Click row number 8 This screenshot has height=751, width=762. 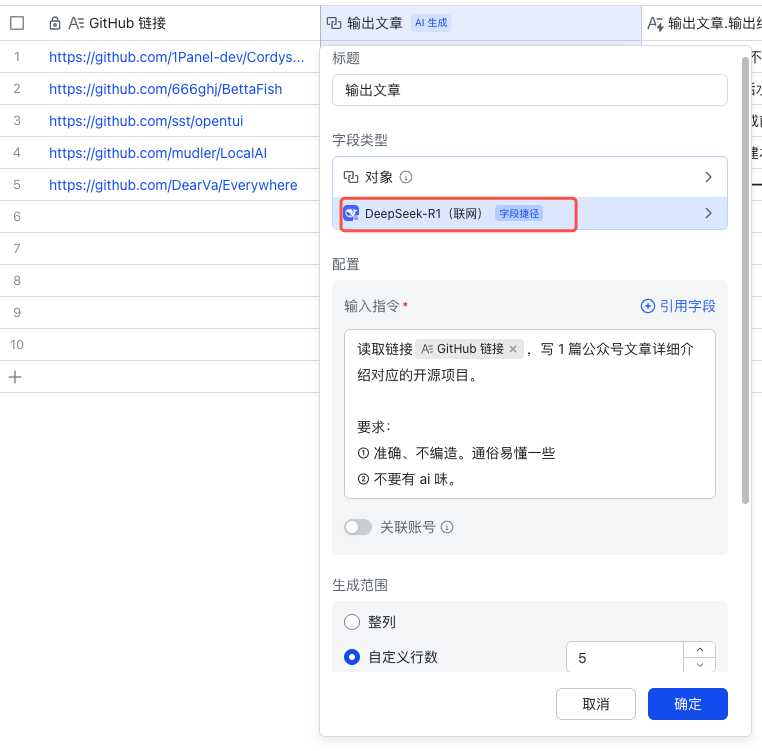(x=17, y=280)
